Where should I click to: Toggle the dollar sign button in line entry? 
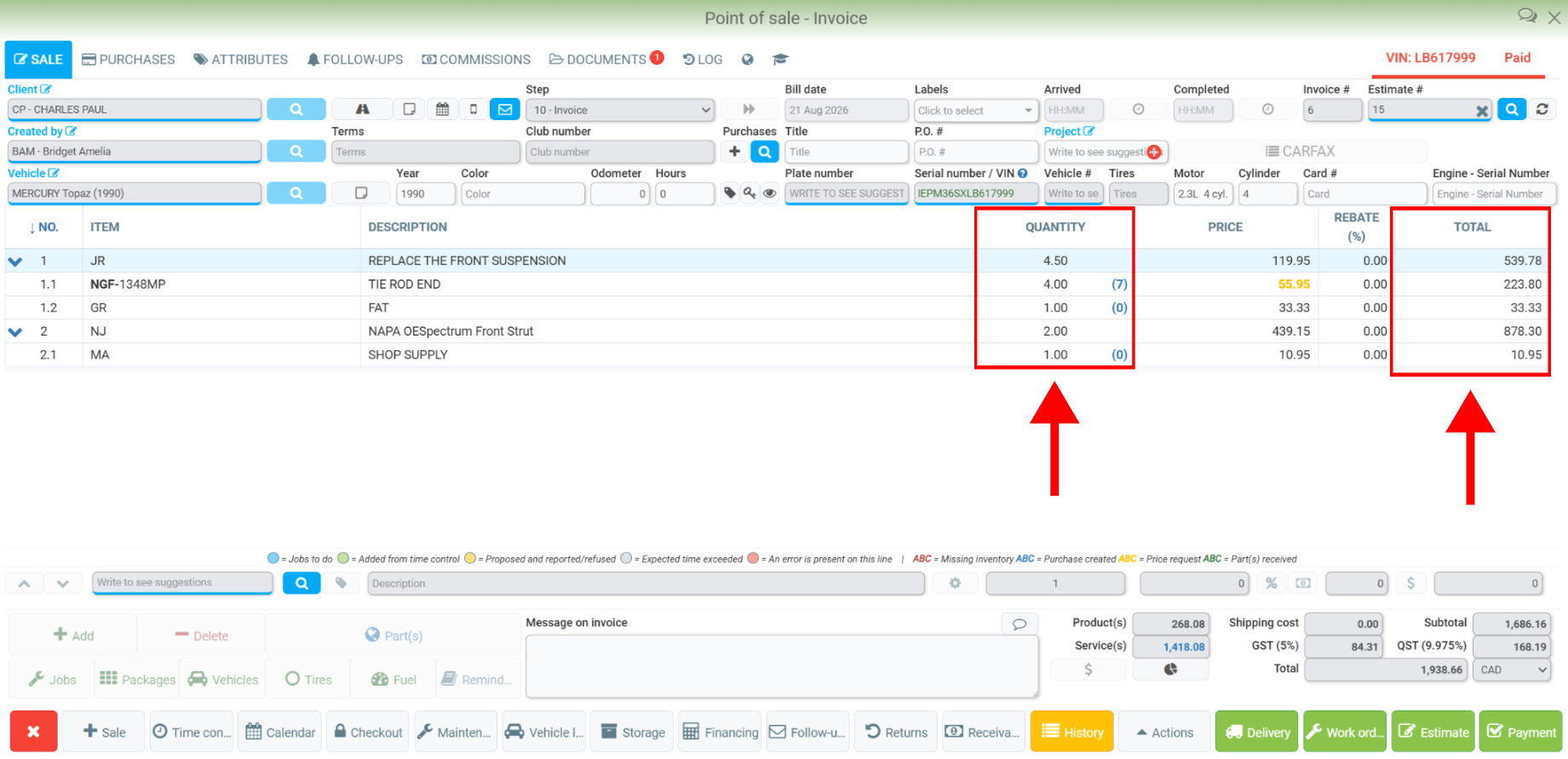(x=1410, y=584)
